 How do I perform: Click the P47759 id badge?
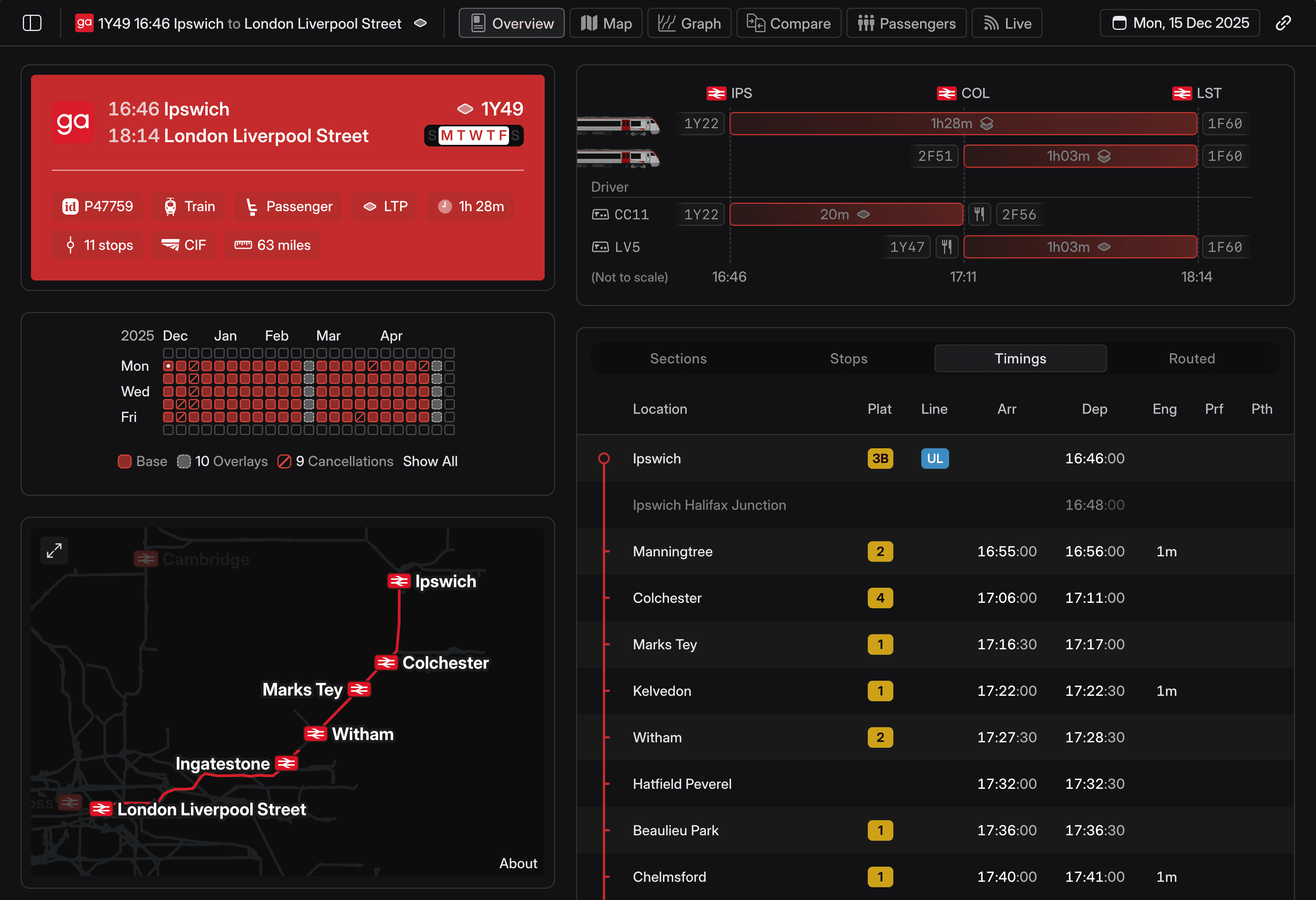click(98, 206)
